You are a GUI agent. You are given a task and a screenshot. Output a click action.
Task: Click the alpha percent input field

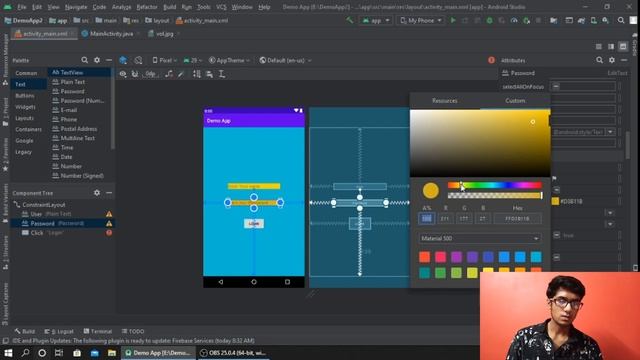point(427,219)
